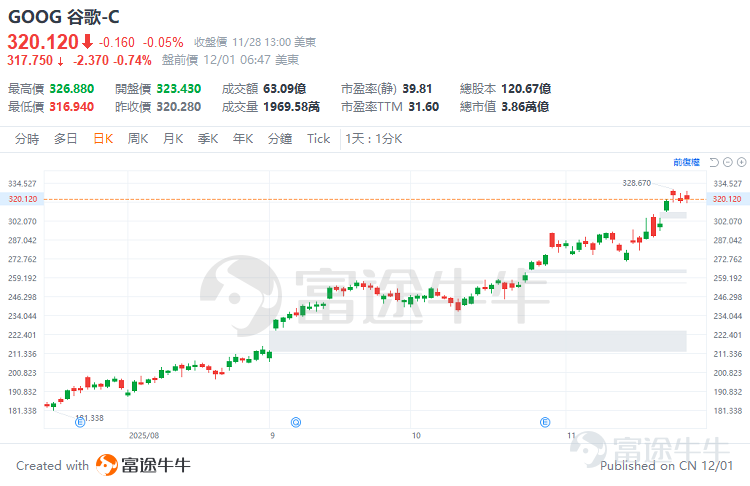750x486 pixels.
Task: Click the Created with 富途牛牛 text
Action: pos(103,465)
